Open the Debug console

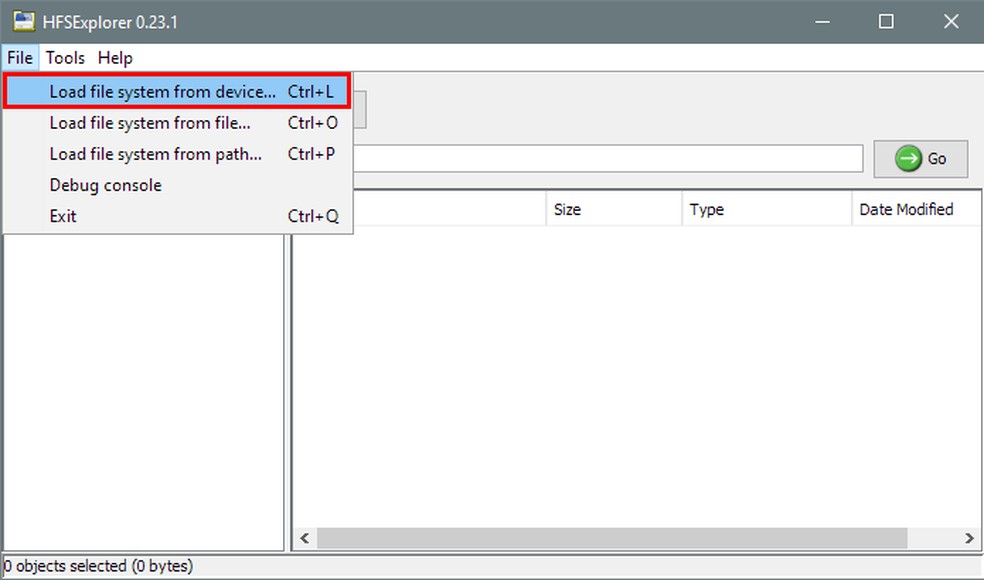tap(177, 185)
